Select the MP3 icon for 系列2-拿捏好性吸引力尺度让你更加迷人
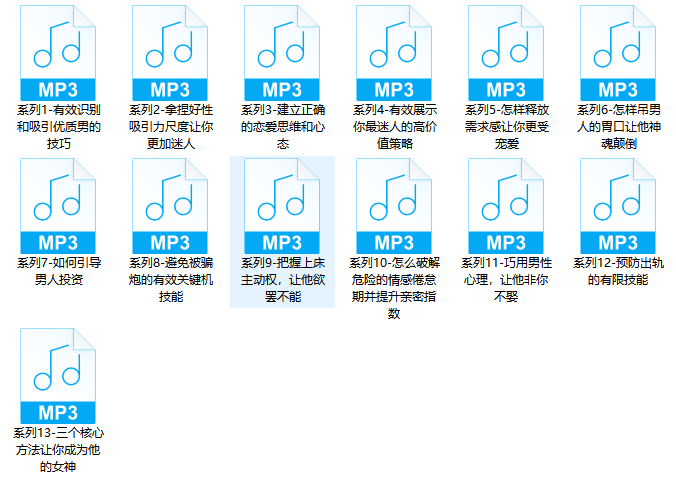Image resolution: width=676 pixels, height=494 pixels. coord(170,53)
